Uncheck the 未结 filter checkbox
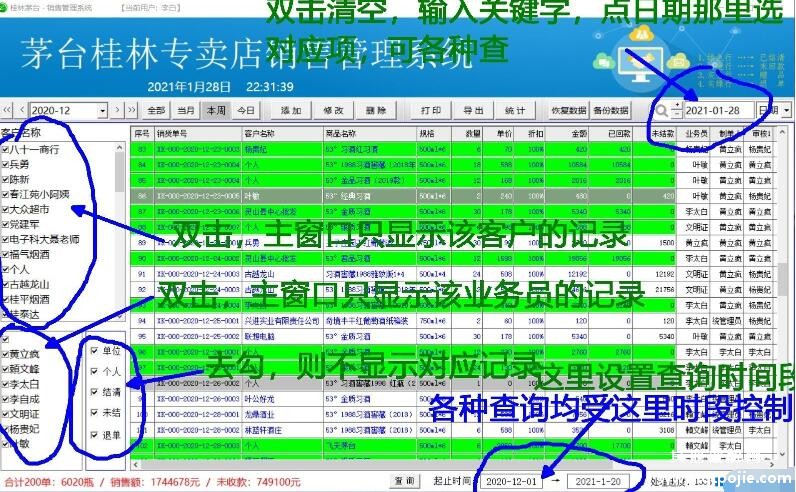Viewport: 796px width, 492px height. click(94, 413)
